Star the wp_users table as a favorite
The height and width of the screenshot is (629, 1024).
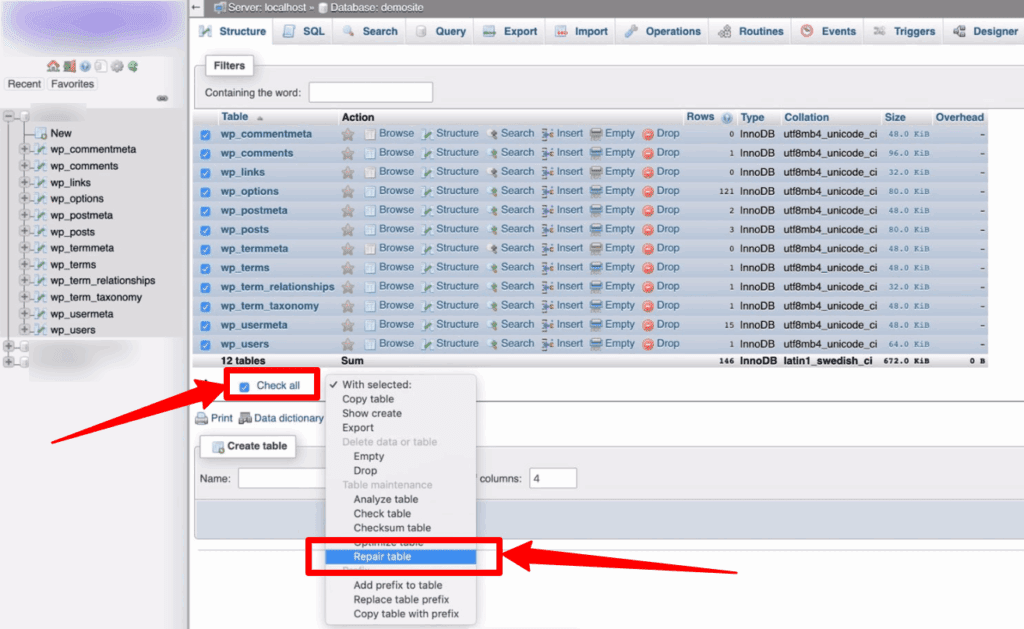pos(348,344)
